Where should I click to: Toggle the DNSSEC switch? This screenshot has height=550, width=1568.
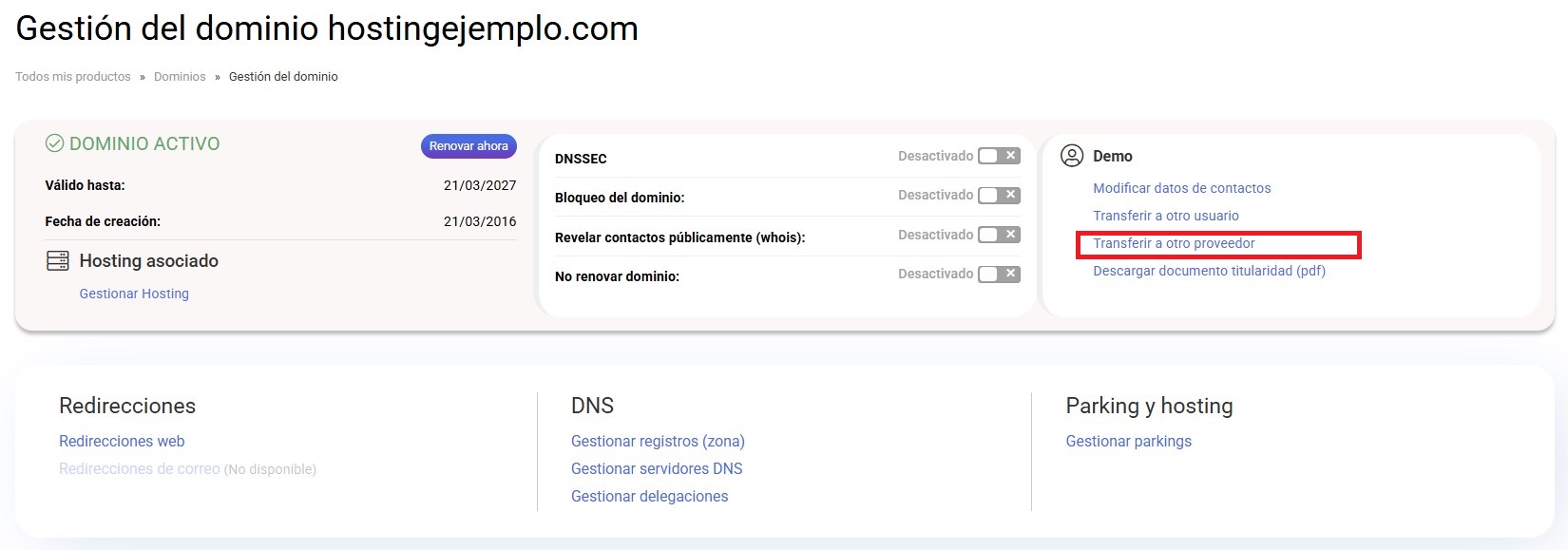999,156
